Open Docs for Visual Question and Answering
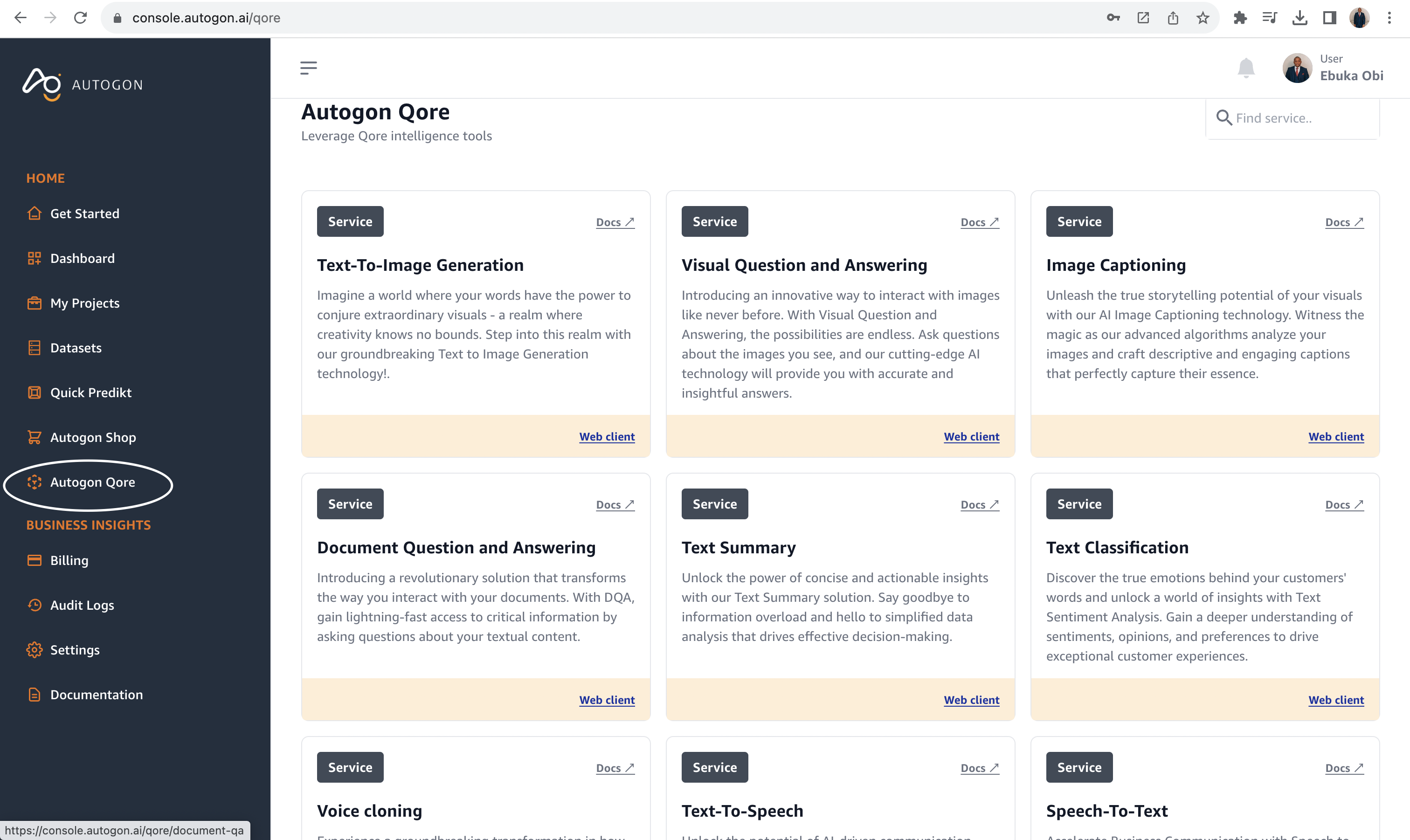Viewport: 1410px width, 840px height. [x=980, y=222]
